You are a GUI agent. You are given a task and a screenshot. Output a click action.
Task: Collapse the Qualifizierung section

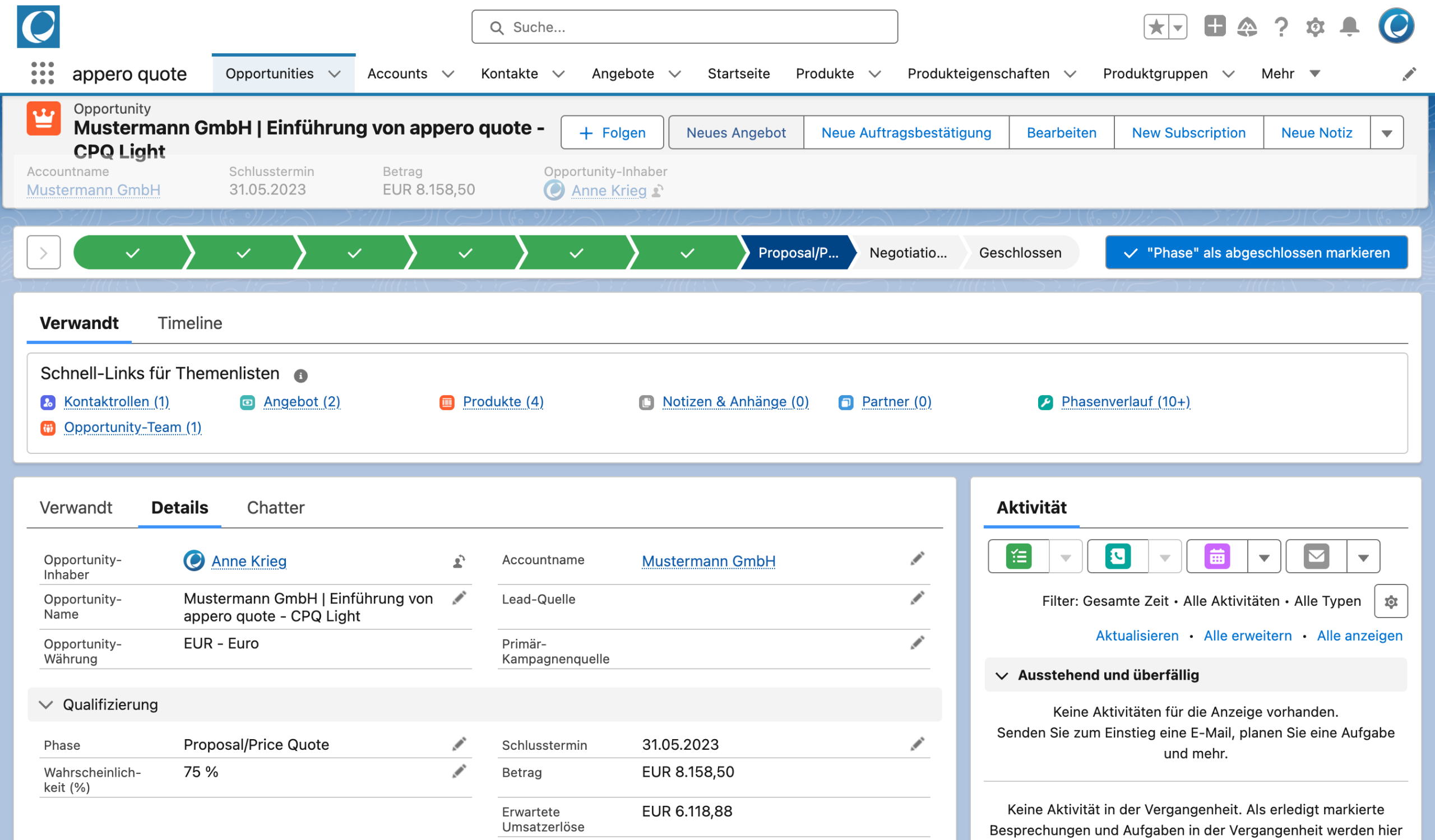[46, 704]
